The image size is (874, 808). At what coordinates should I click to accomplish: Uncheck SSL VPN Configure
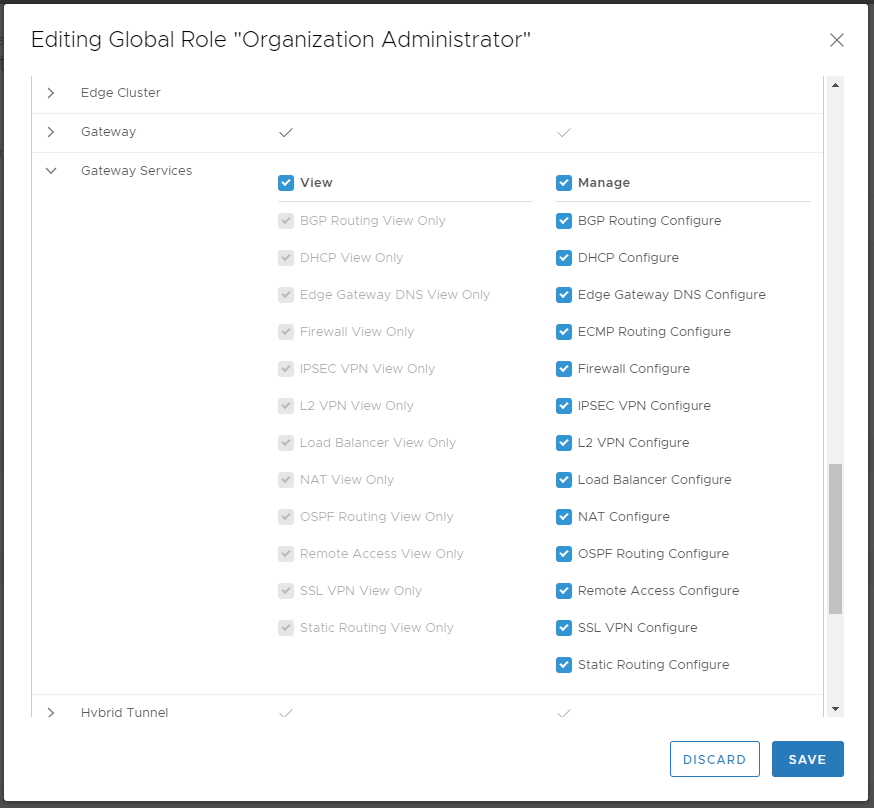564,628
